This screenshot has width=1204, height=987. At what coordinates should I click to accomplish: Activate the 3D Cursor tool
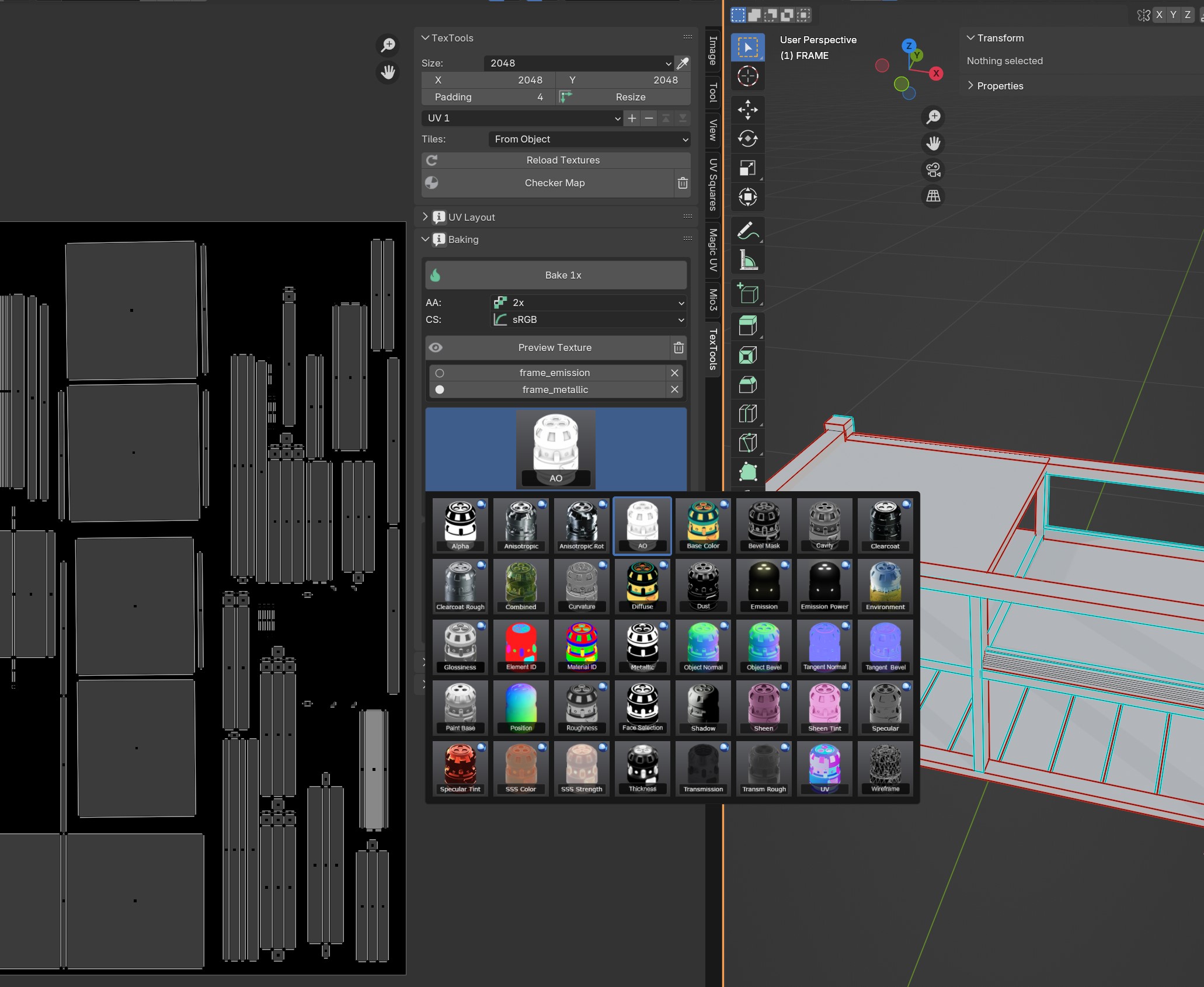click(748, 77)
